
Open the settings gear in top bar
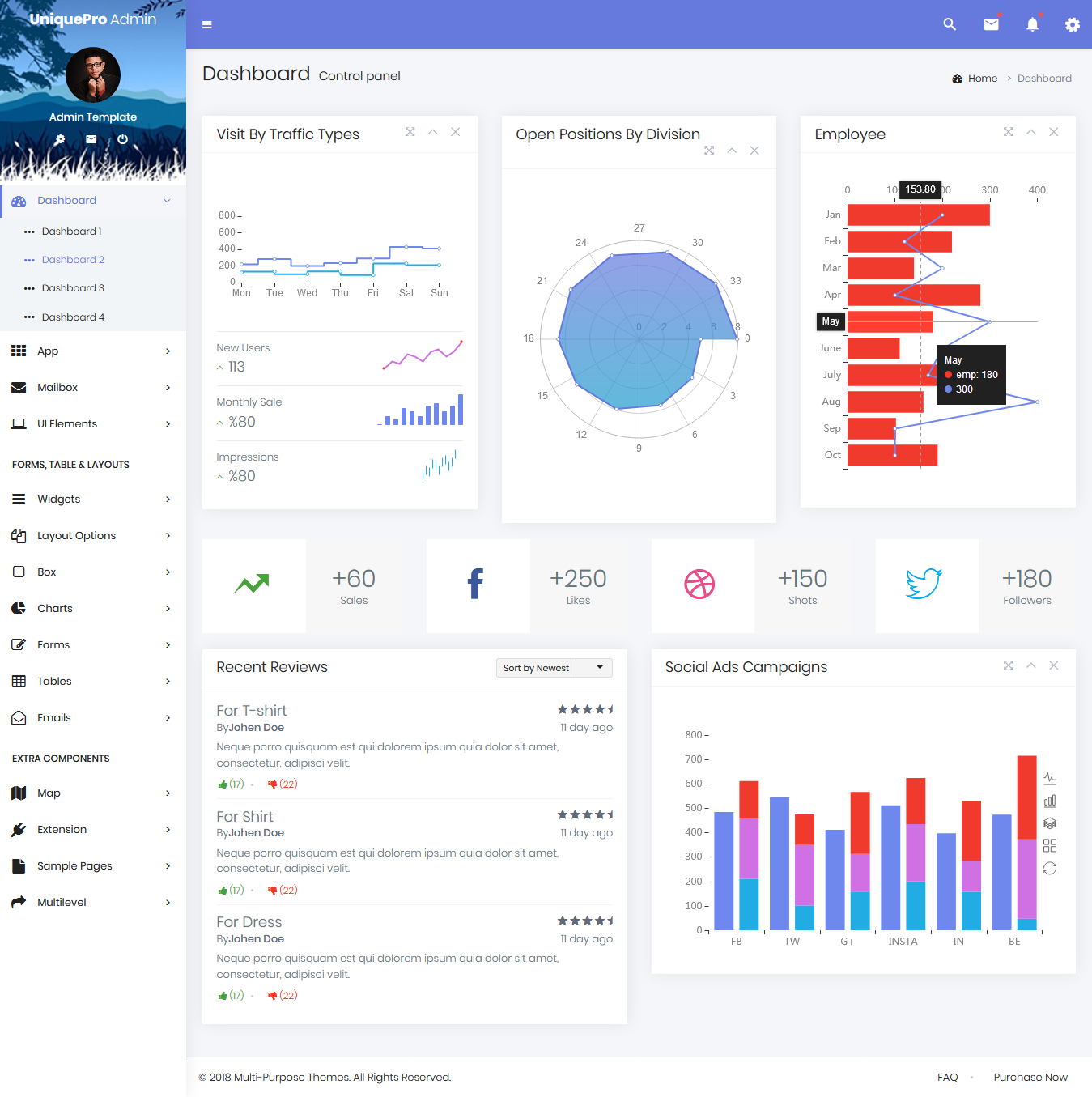(x=1073, y=24)
